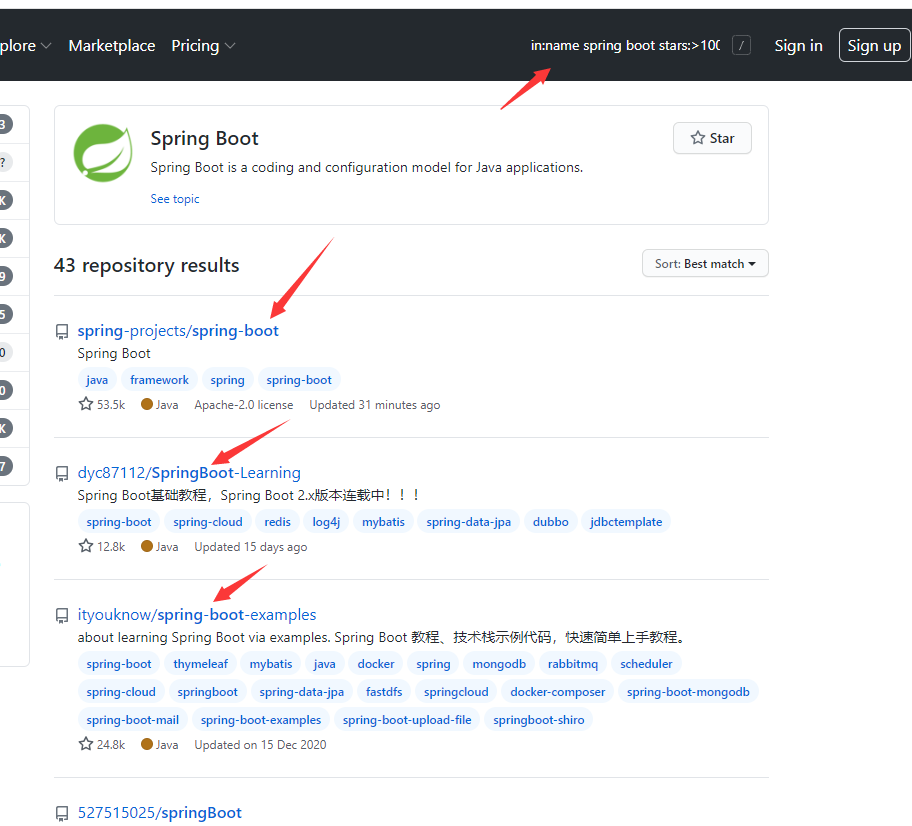Click the star icon beside 24.8k
This screenshot has height=826, width=912.
(86, 744)
